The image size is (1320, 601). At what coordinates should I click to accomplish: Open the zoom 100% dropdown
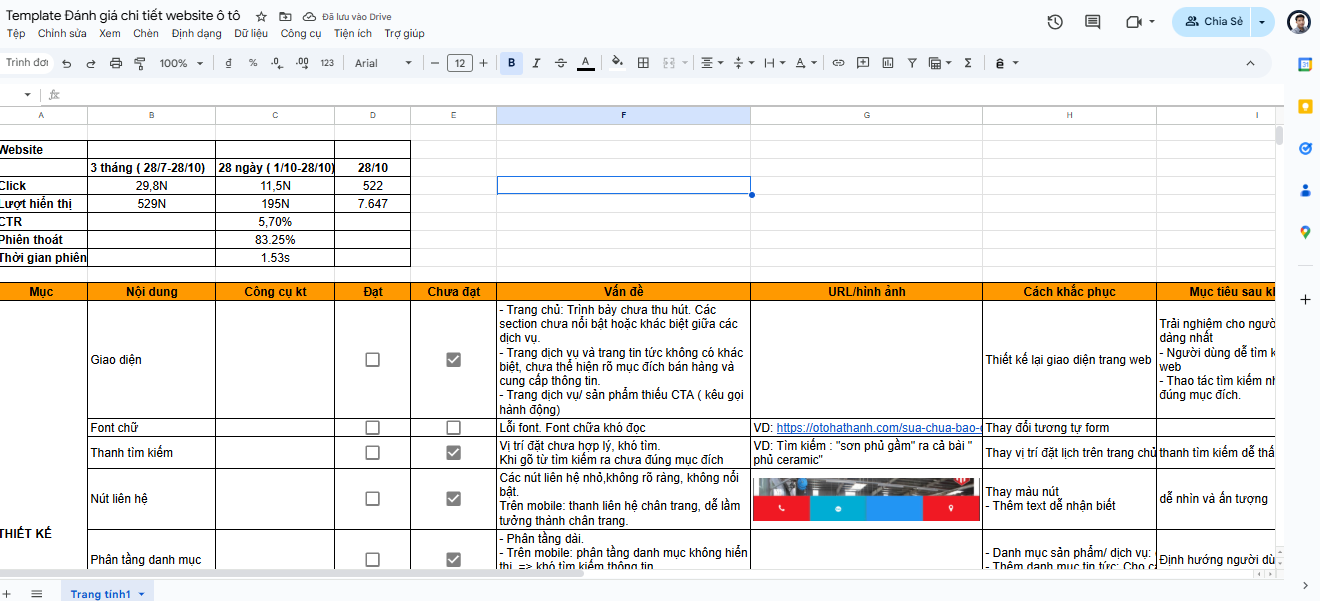coord(181,63)
